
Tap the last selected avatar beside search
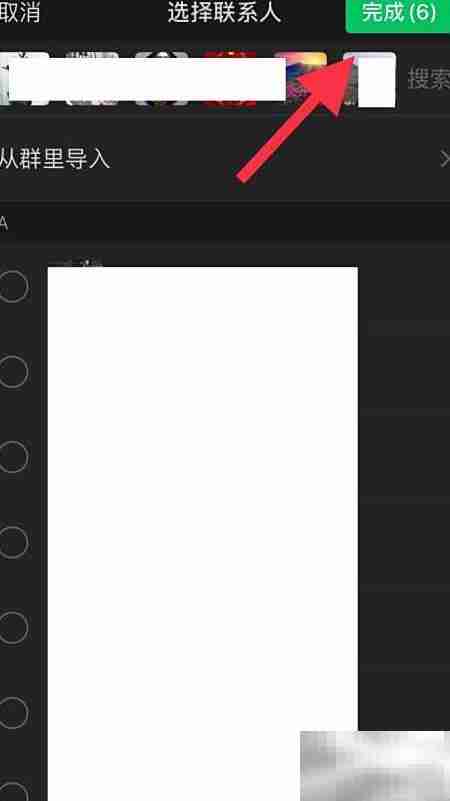369,80
